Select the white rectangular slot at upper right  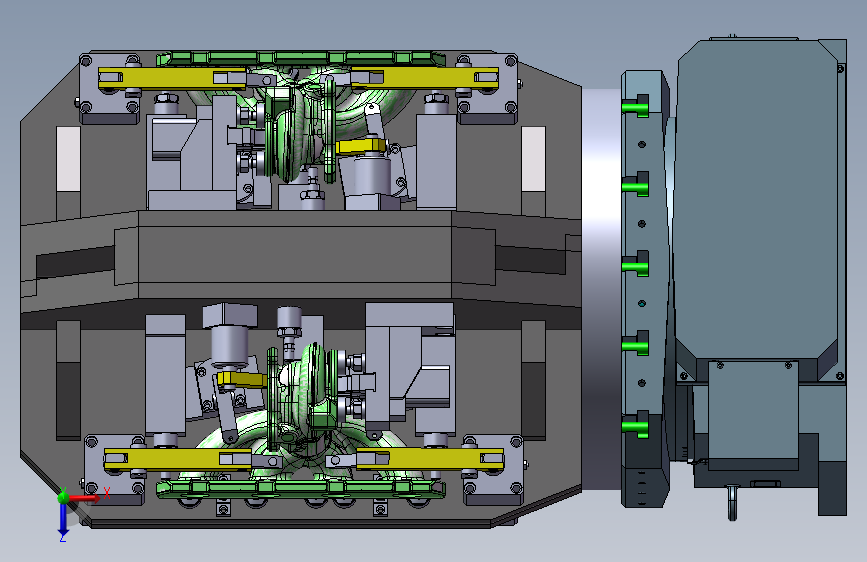click(534, 159)
